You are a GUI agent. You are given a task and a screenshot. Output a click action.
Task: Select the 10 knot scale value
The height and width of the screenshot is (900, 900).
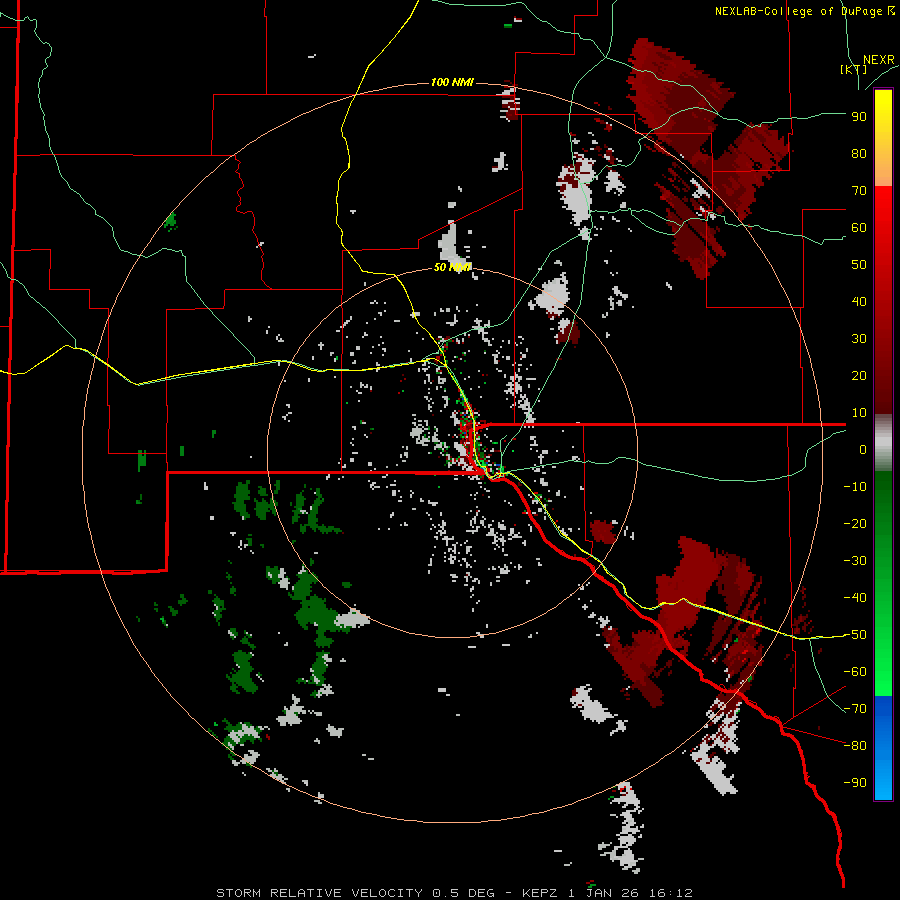(859, 413)
